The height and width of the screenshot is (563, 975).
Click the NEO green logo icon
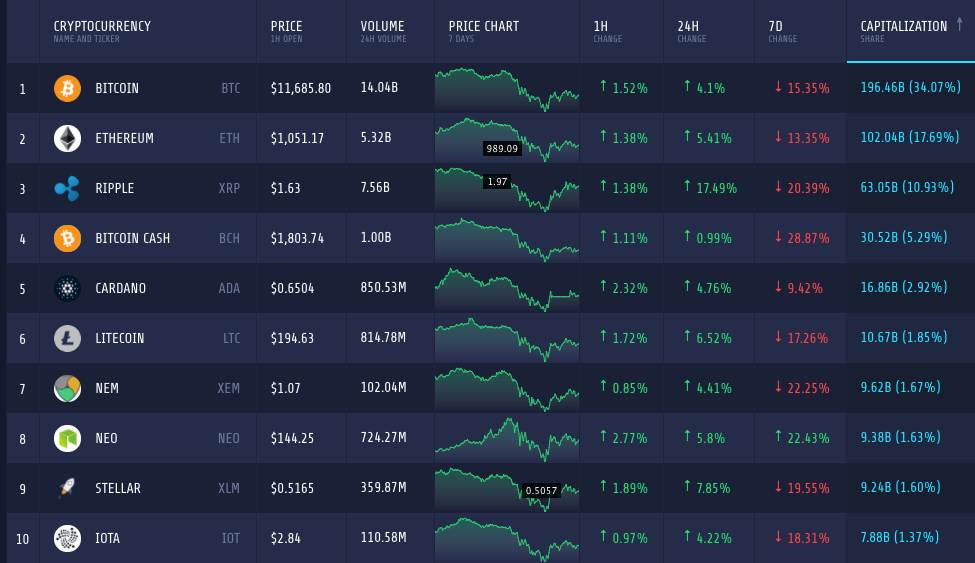tap(67, 439)
